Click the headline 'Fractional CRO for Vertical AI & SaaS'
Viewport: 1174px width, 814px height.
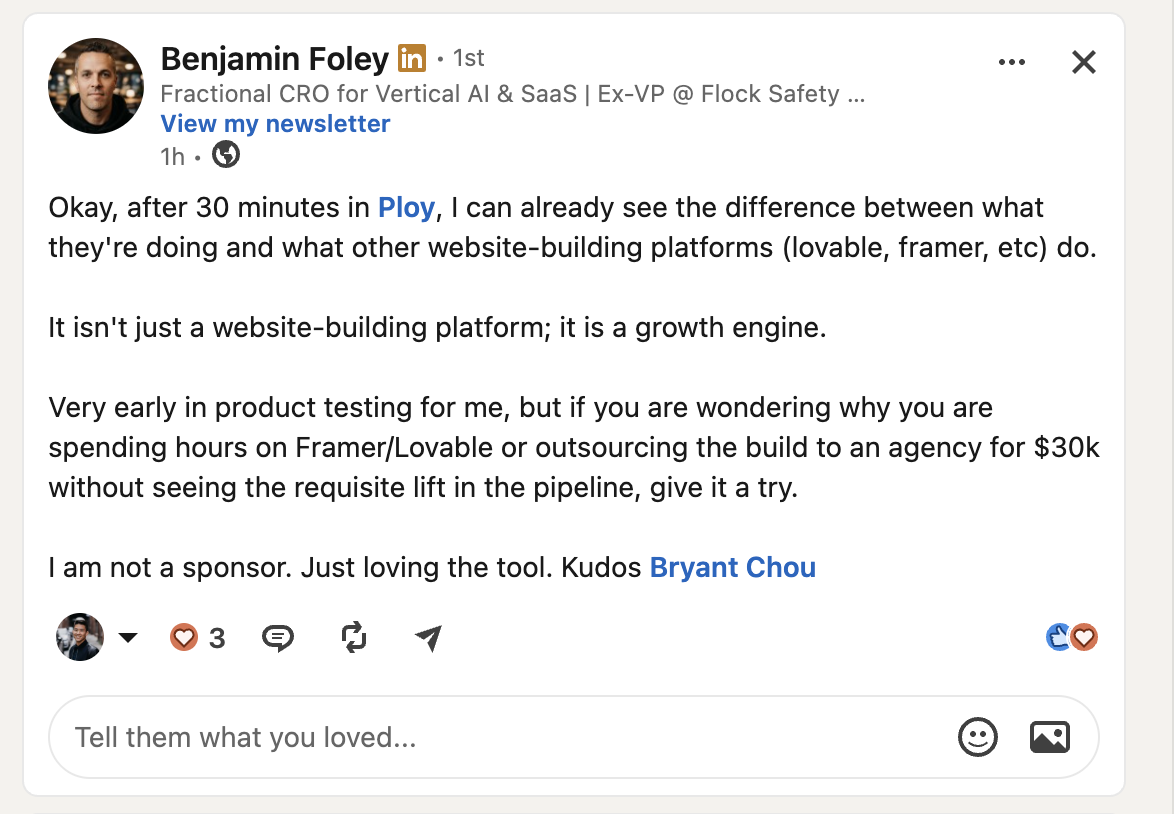pos(368,94)
